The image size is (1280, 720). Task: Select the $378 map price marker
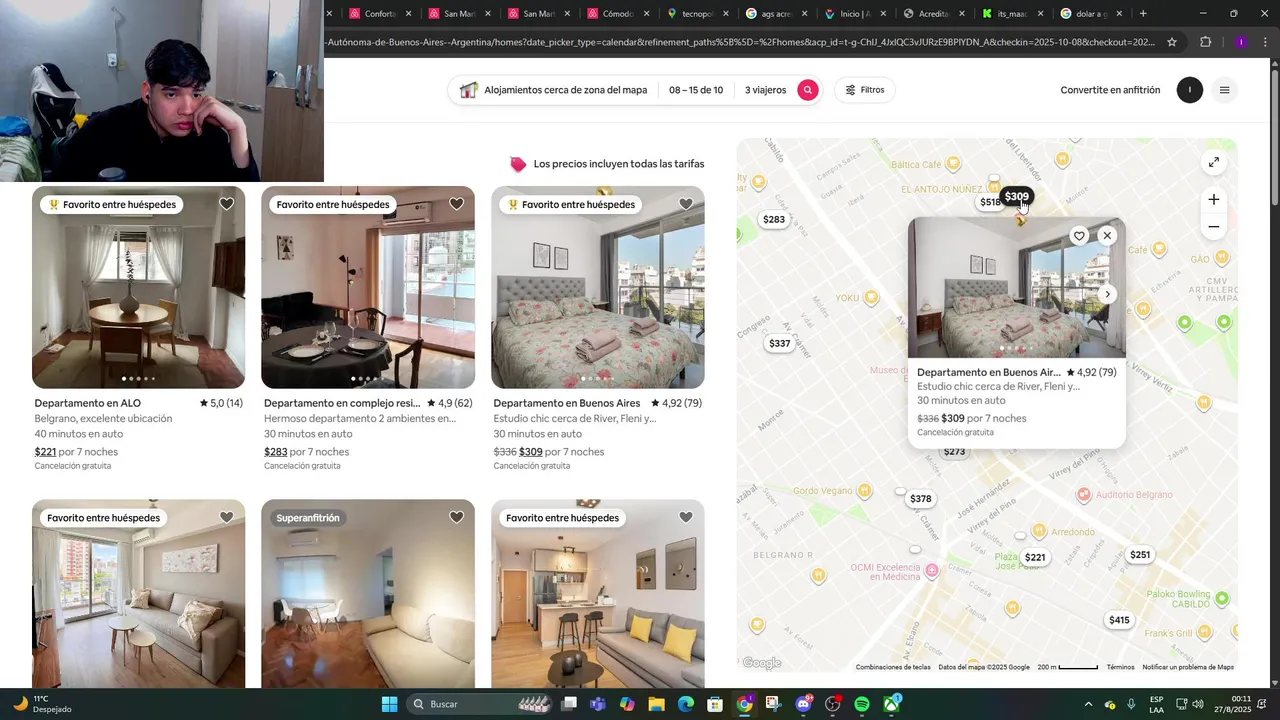[921, 498]
